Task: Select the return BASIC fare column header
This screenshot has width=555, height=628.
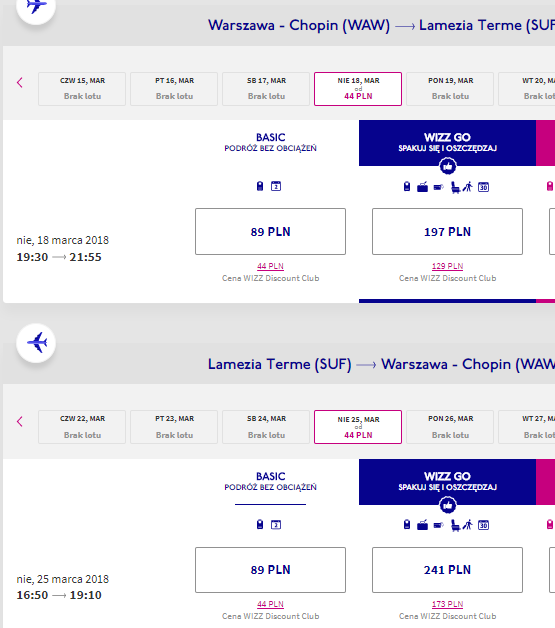Action: click(270, 481)
